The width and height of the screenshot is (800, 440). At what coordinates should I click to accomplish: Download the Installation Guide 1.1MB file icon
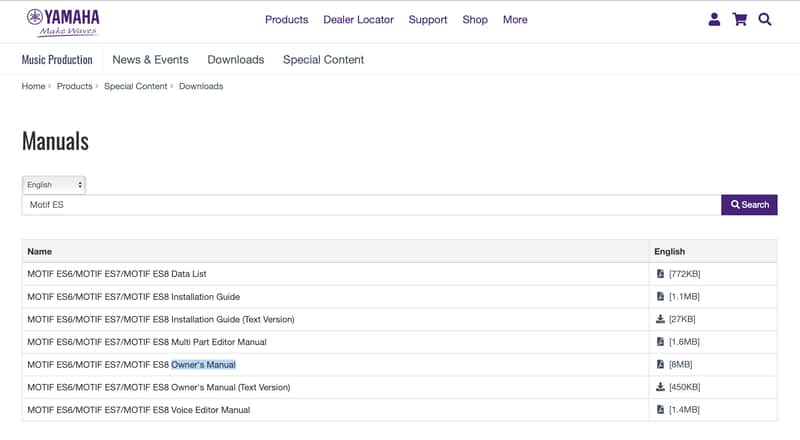click(x=660, y=296)
